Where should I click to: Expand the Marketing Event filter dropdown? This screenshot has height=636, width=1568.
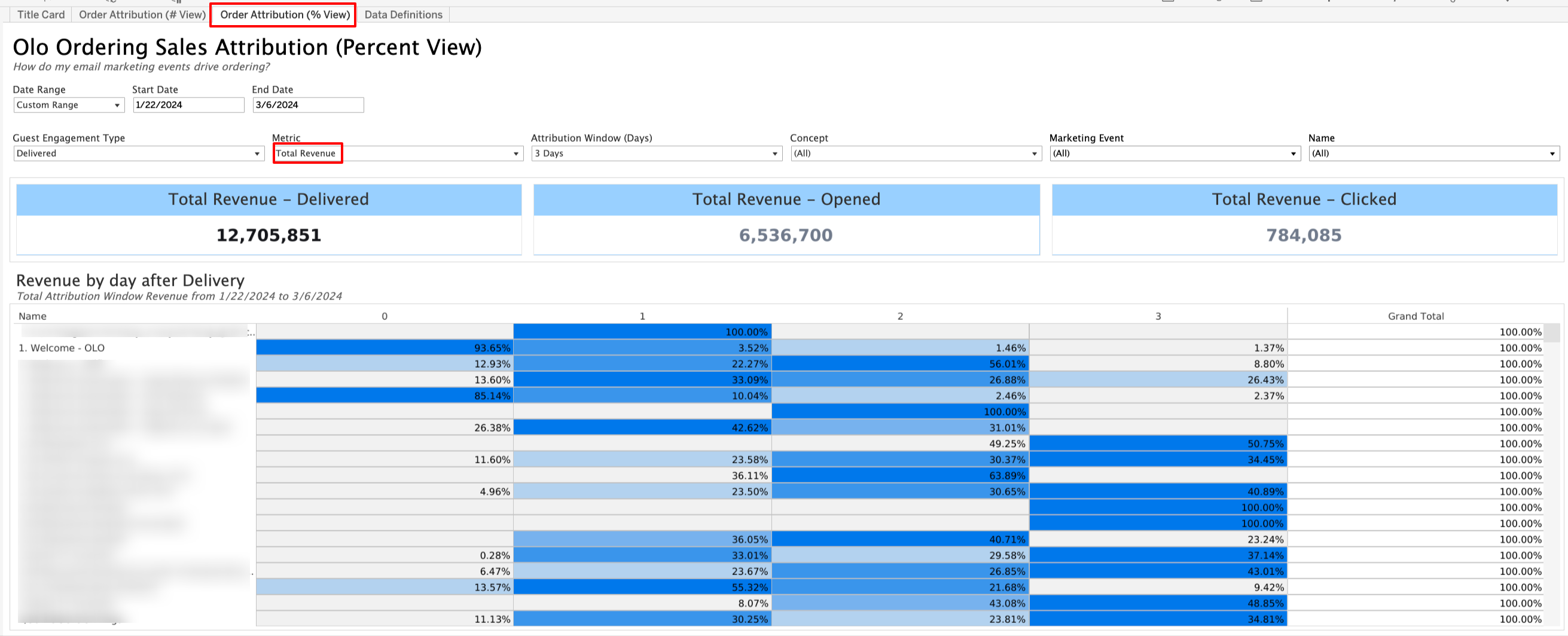(x=1175, y=154)
